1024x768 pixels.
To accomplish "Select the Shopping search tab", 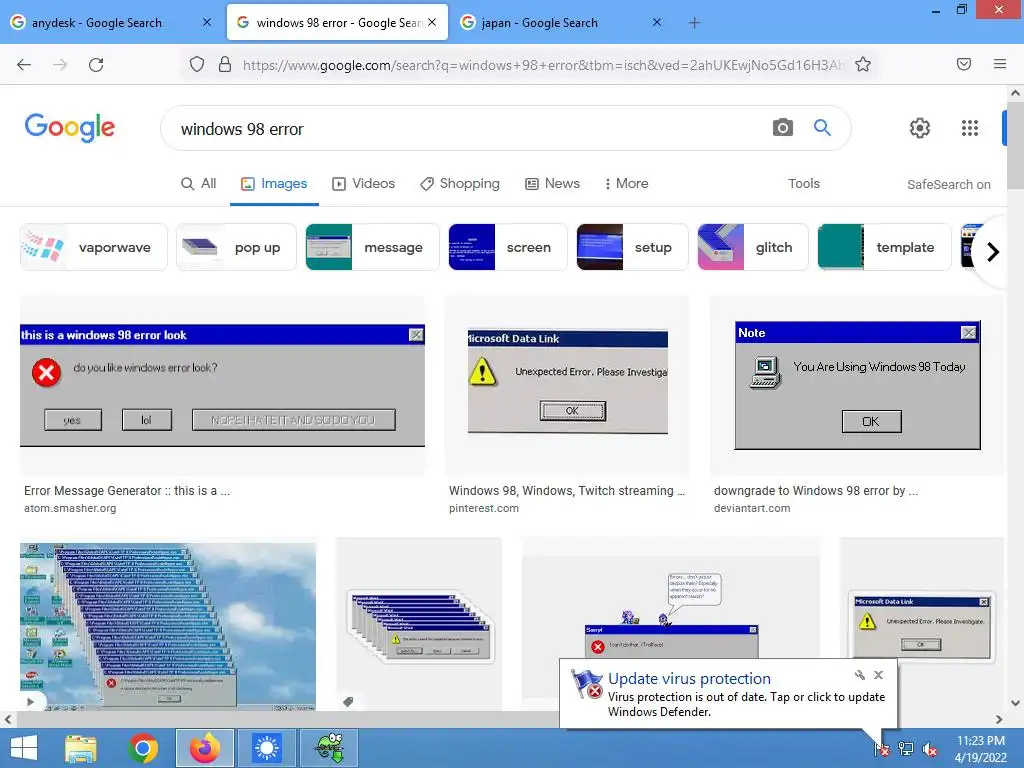I will pos(460,184).
